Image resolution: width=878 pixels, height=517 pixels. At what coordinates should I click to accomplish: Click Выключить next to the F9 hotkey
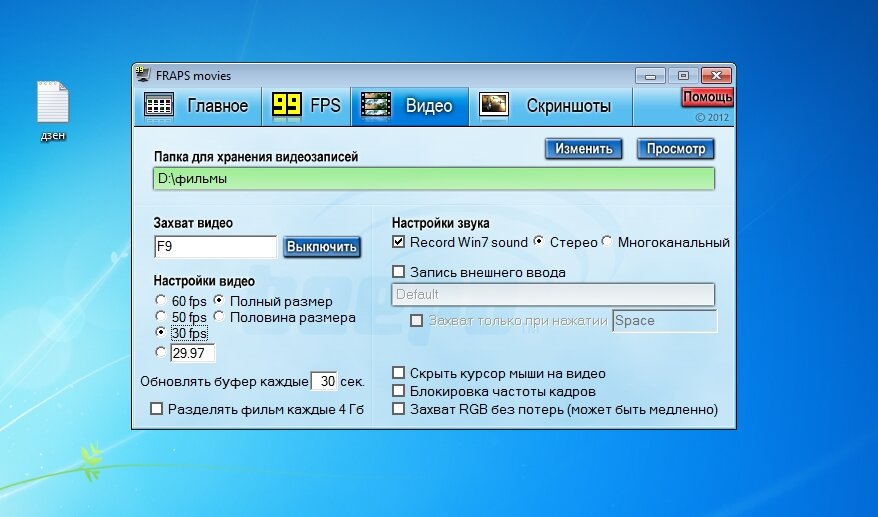(322, 247)
